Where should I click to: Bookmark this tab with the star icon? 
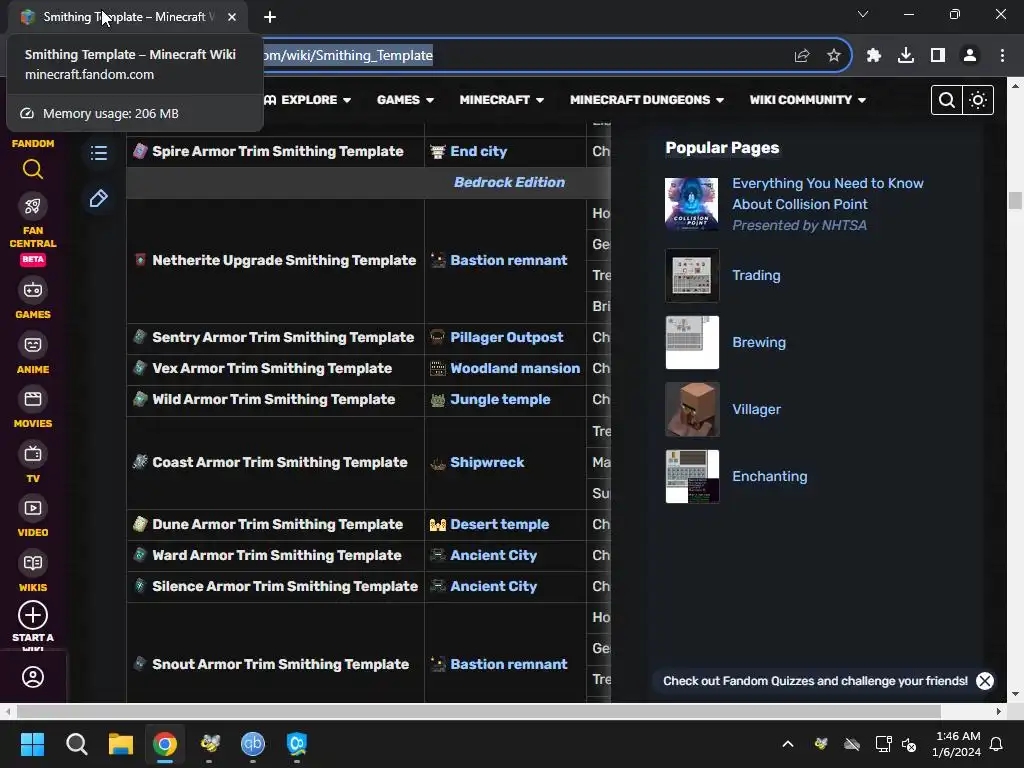[834, 56]
